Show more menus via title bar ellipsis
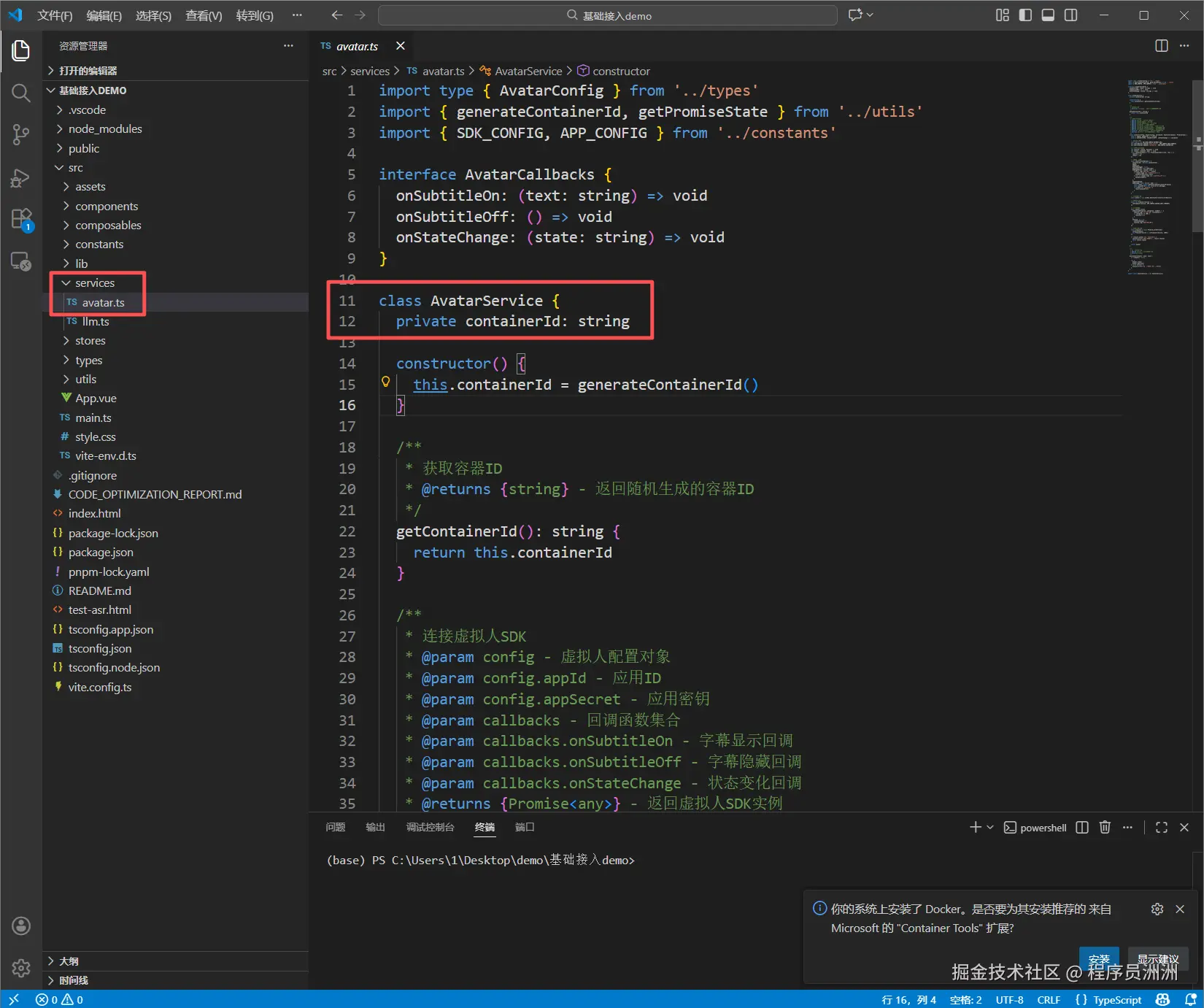The image size is (1204, 1008). pos(297,15)
